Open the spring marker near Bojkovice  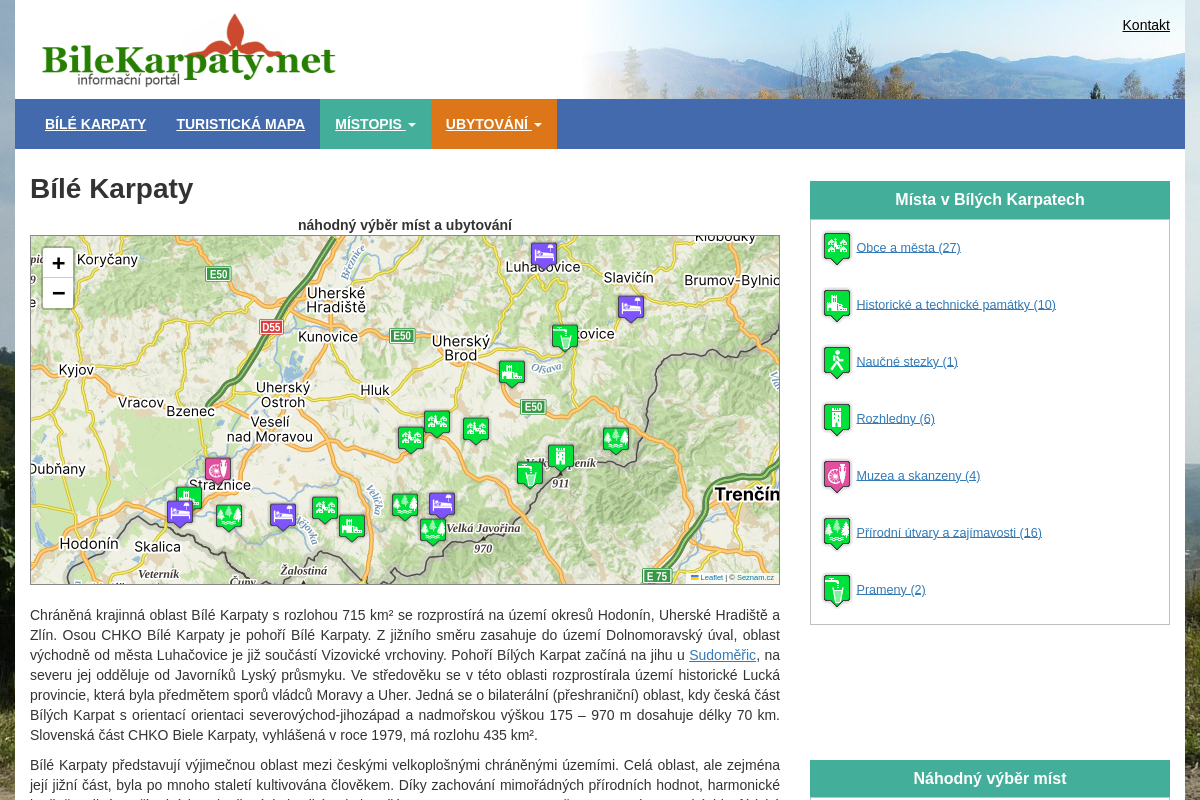(565, 338)
